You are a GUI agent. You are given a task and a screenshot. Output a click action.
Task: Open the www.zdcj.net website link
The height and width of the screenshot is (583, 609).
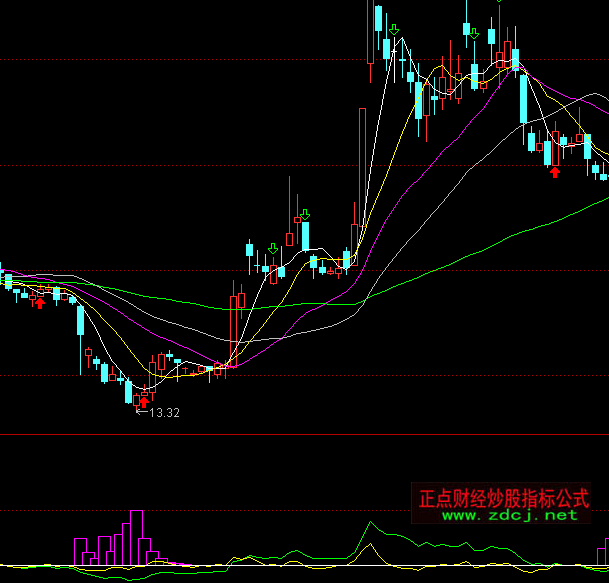(509, 515)
